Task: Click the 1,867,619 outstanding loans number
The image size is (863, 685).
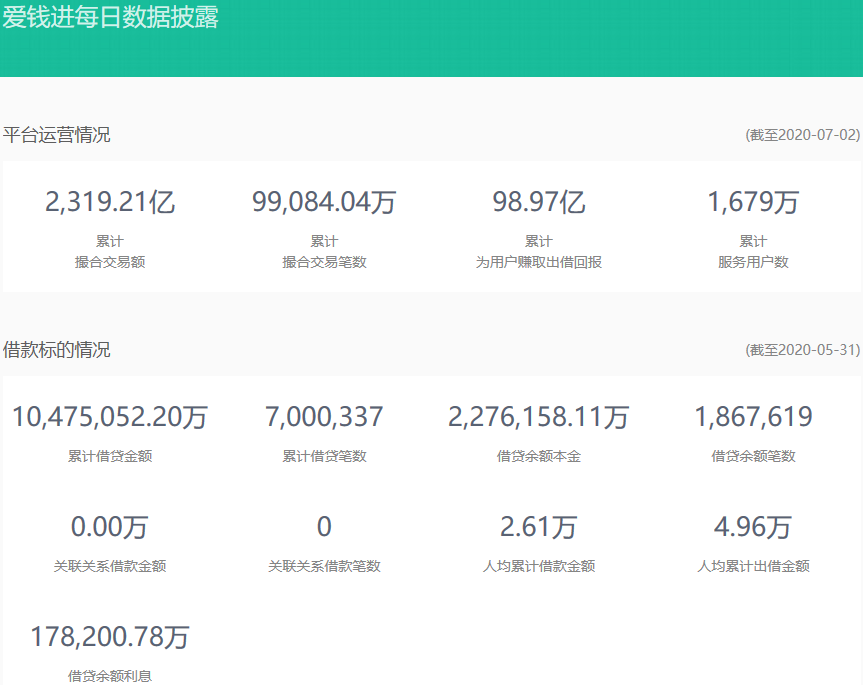Action: click(753, 417)
